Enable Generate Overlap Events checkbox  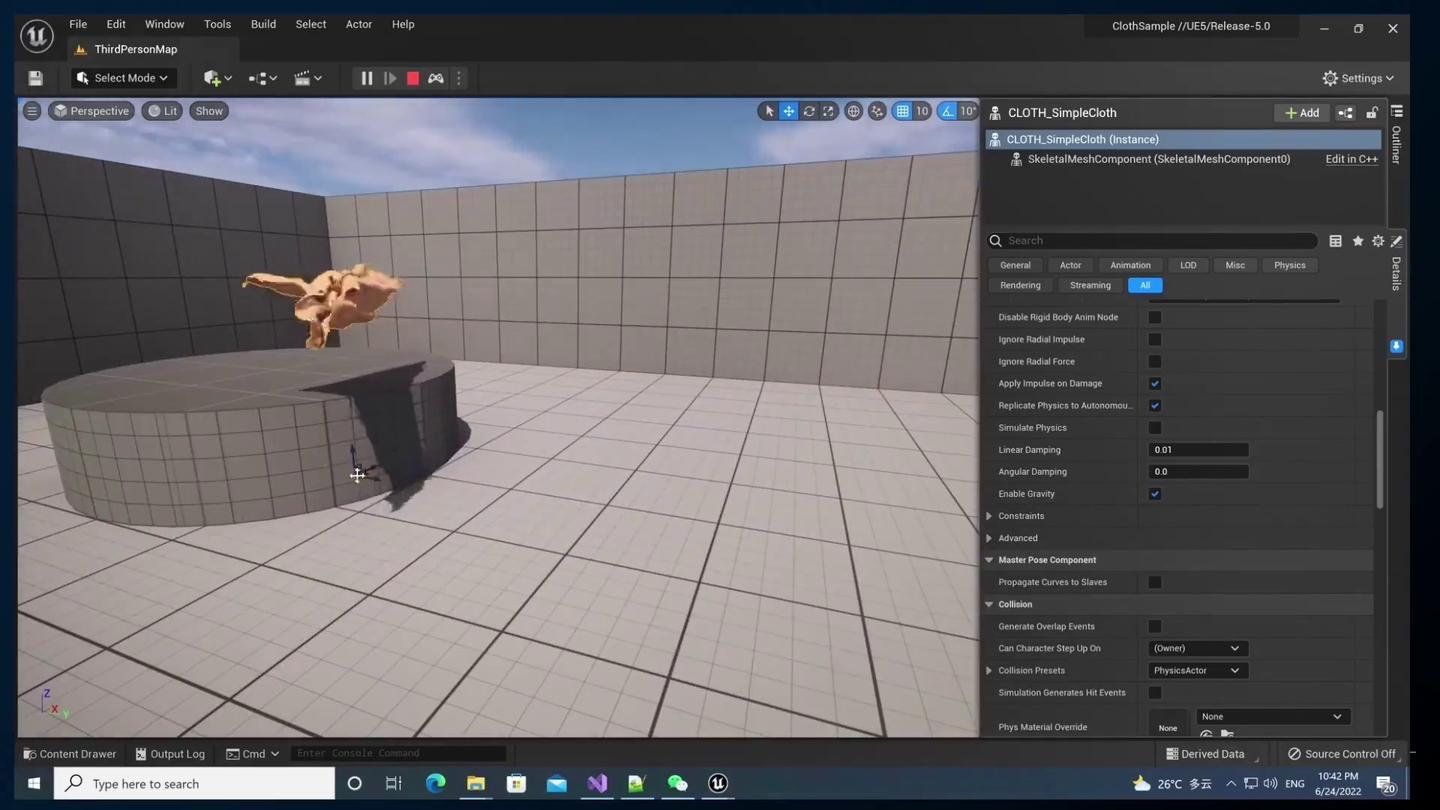coord(1155,626)
